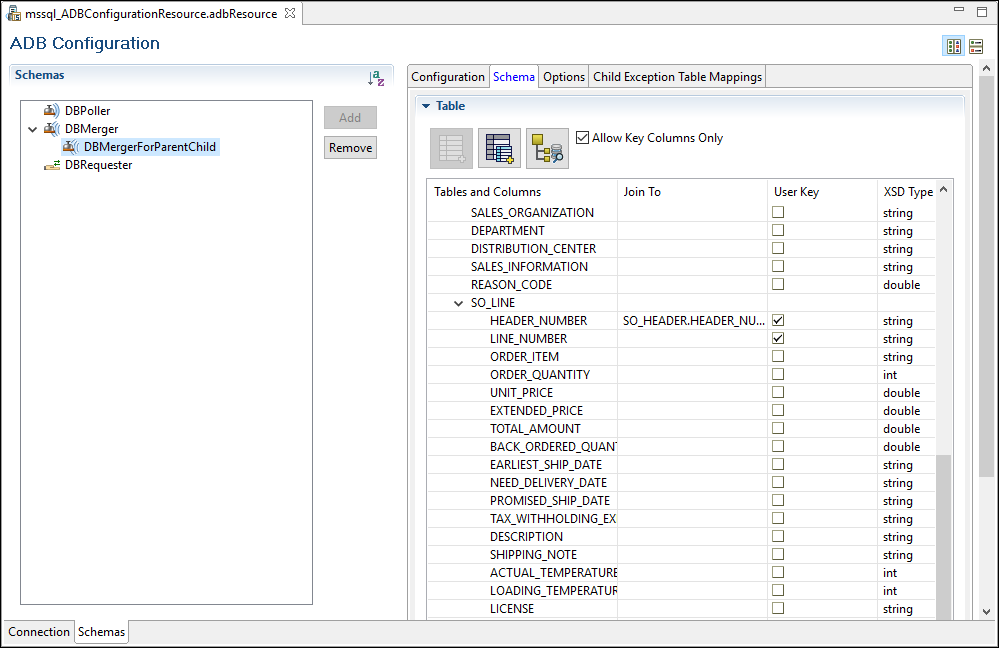Collapse the SO_LINE table node

point(458,303)
